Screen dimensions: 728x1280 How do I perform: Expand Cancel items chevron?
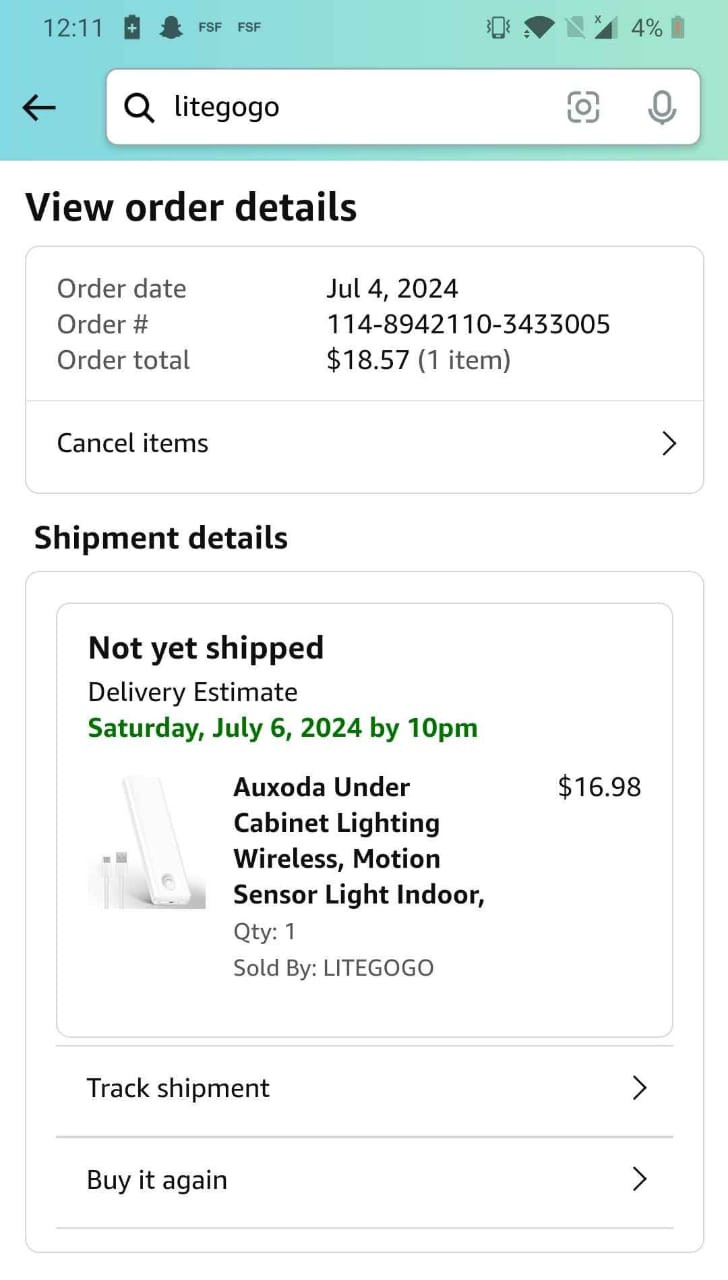[669, 444]
